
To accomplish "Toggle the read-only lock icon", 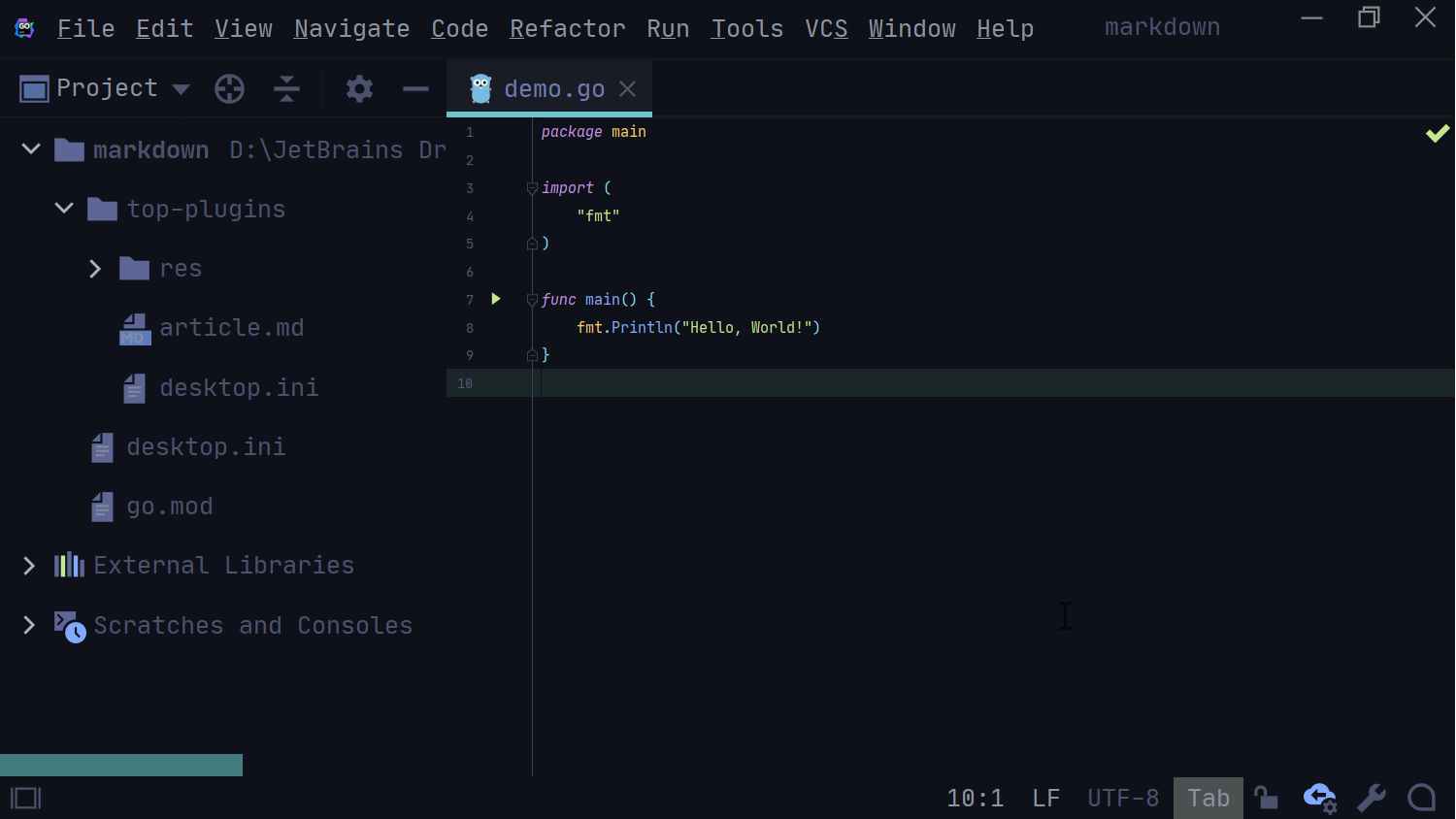I will click(1265, 798).
